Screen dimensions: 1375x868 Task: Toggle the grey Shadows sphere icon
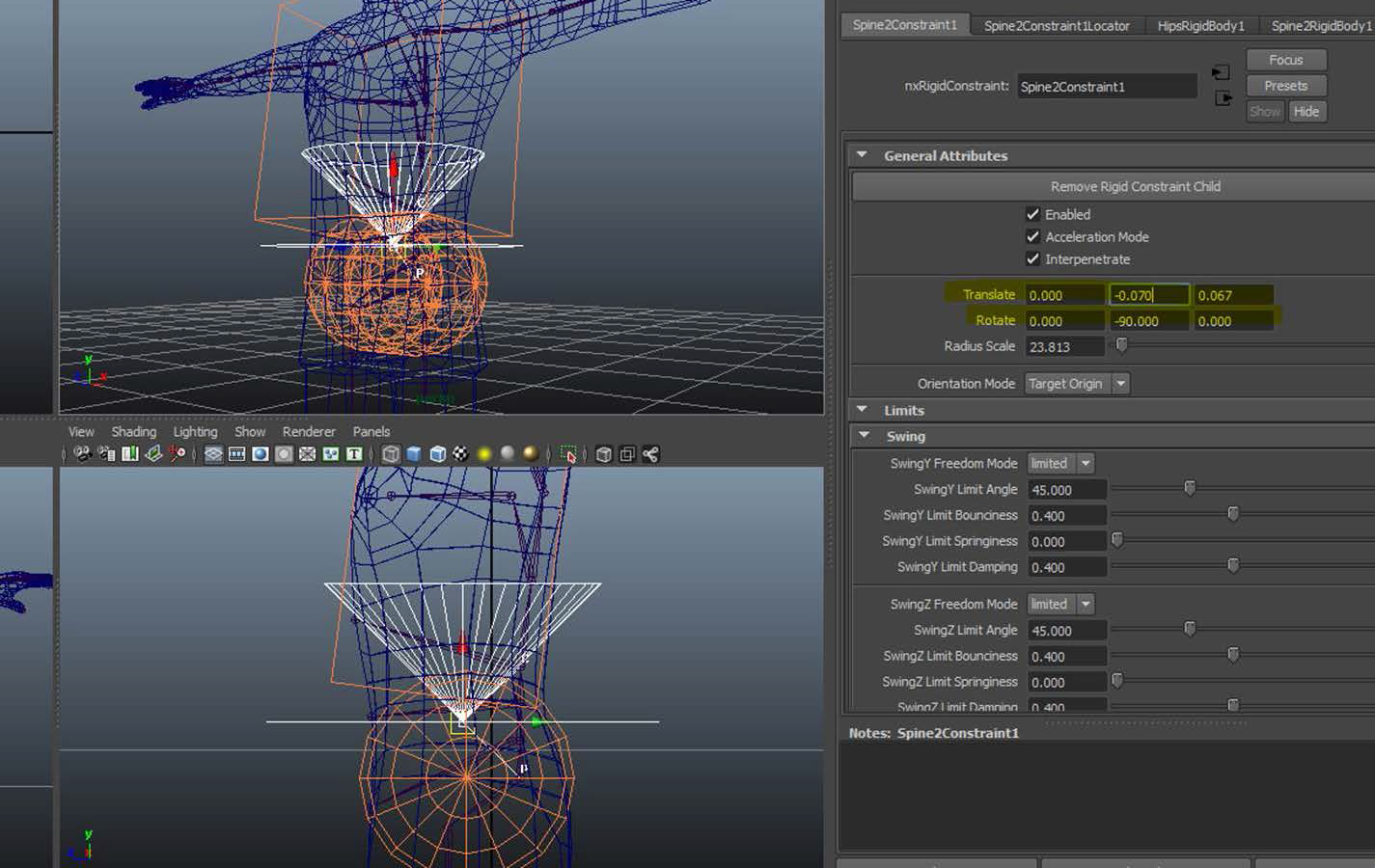point(508,454)
